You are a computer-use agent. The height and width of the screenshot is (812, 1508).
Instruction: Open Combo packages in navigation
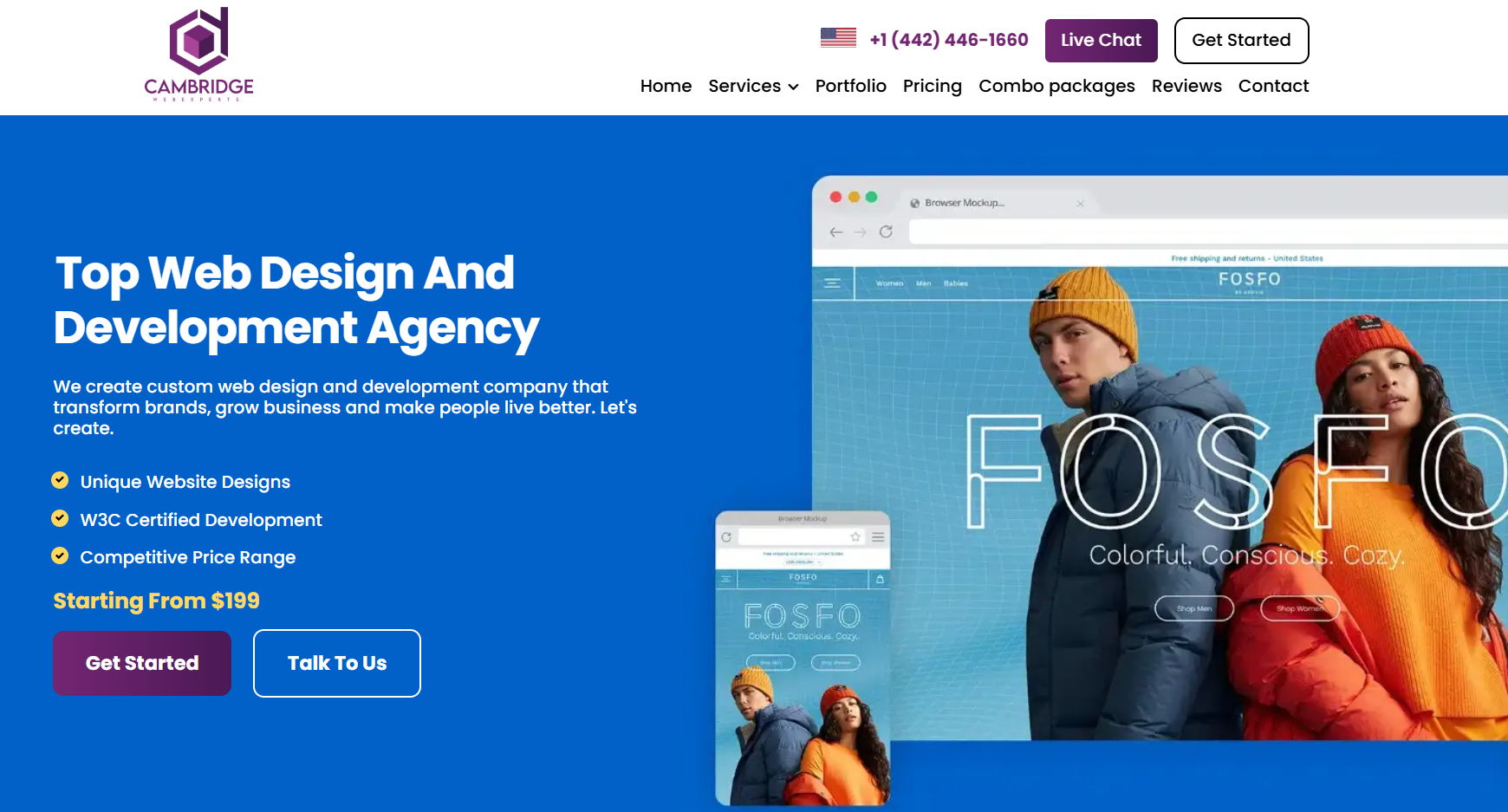[x=1056, y=86]
